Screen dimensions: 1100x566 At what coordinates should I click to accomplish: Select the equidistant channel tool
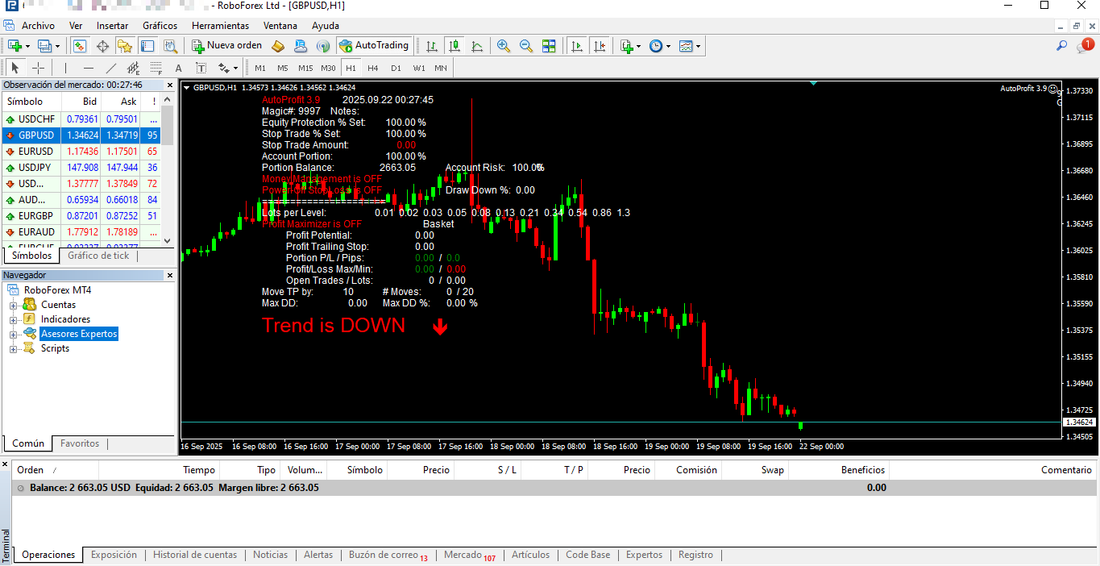tap(133, 68)
